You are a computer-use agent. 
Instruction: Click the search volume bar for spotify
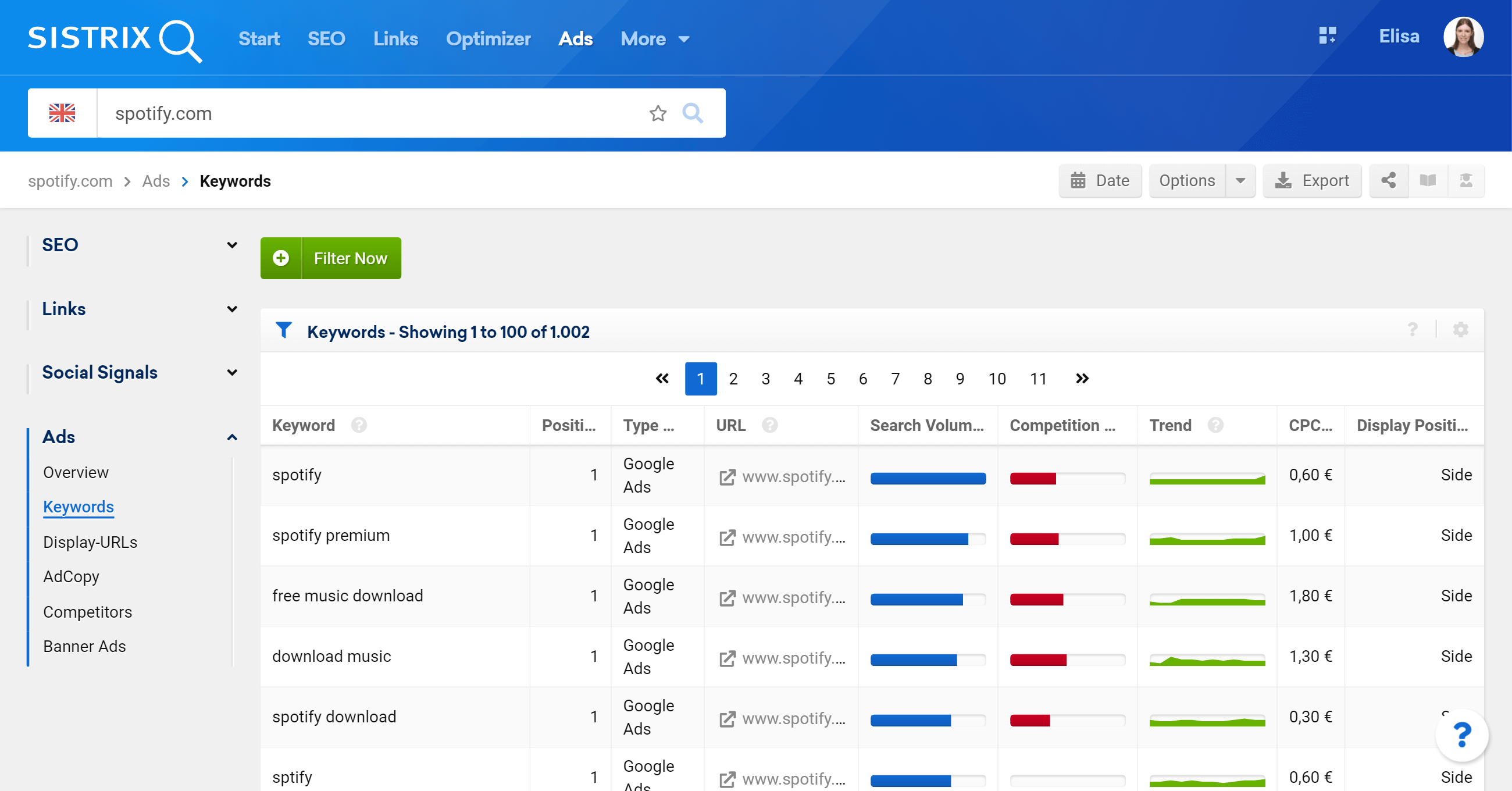point(928,478)
